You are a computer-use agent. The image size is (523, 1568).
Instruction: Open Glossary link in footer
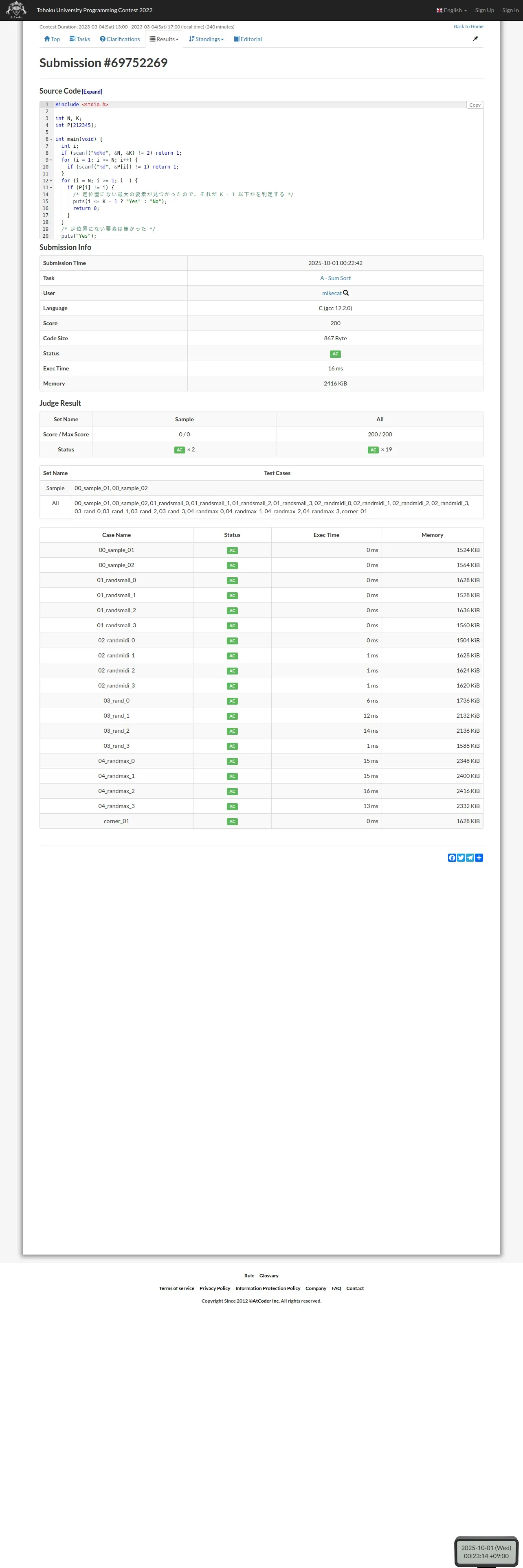click(268, 1275)
